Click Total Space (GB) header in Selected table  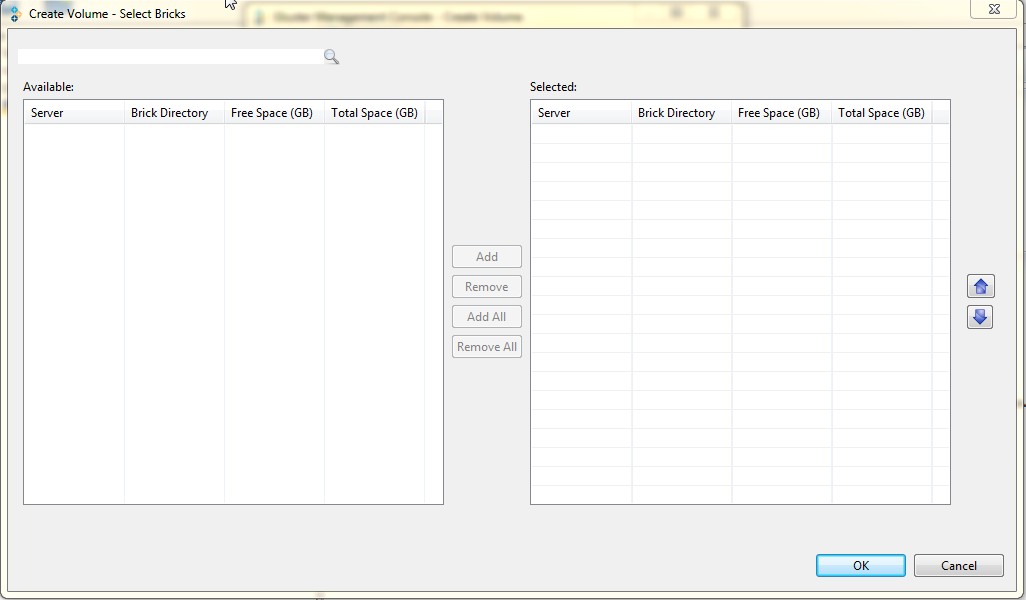click(x=881, y=113)
